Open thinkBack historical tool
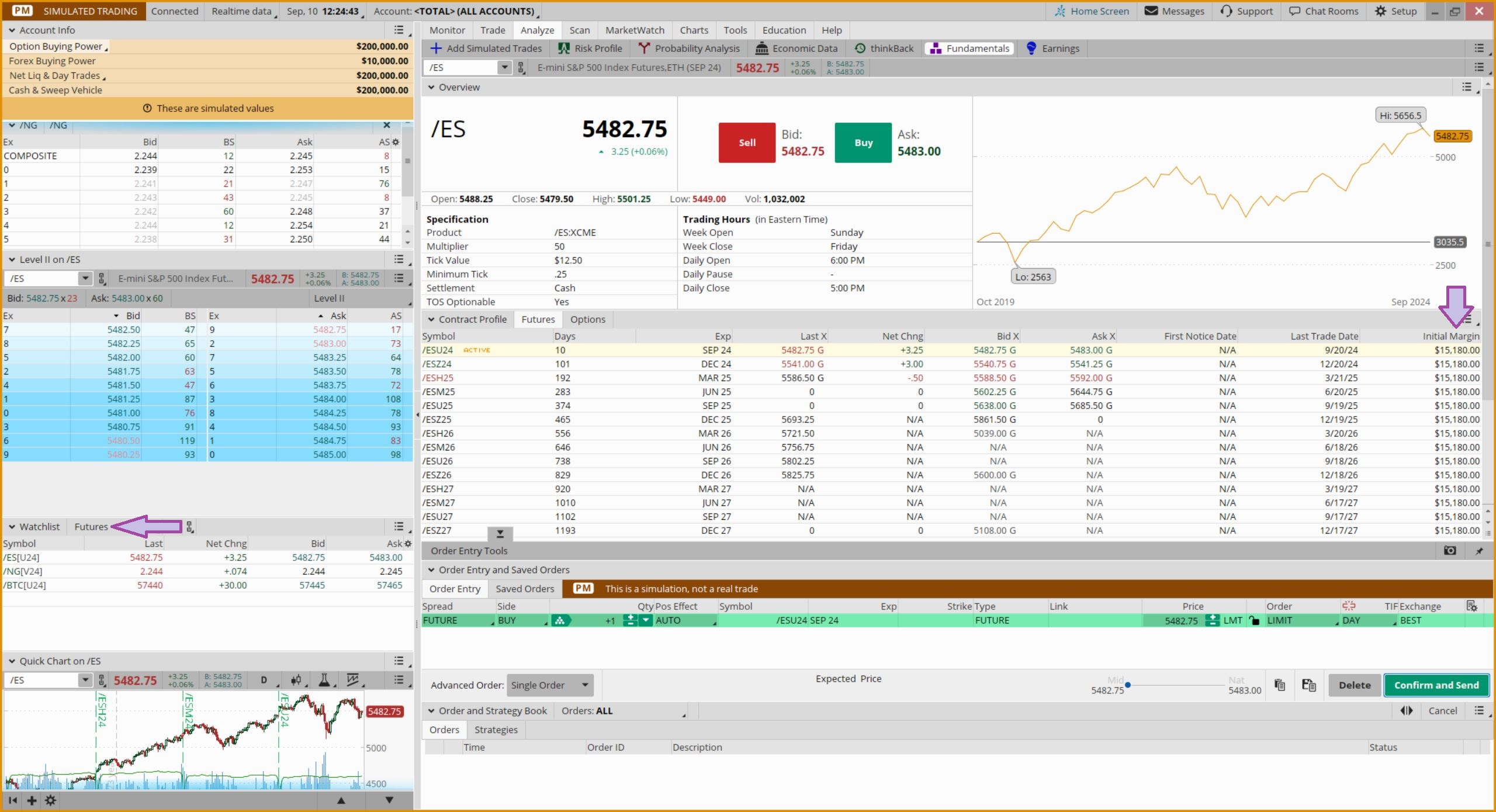This screenshot has width=1496, height=812. pyautogui.click(x=884, y=48)
